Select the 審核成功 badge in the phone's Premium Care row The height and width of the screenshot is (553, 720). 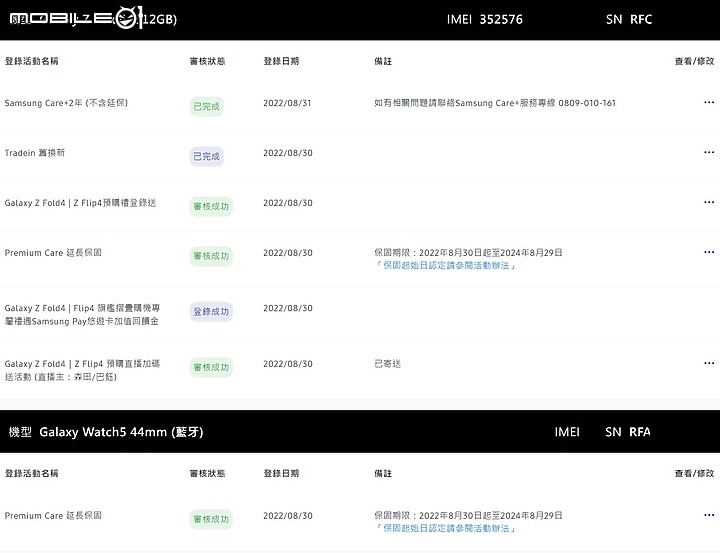click(x=211, y=256)
